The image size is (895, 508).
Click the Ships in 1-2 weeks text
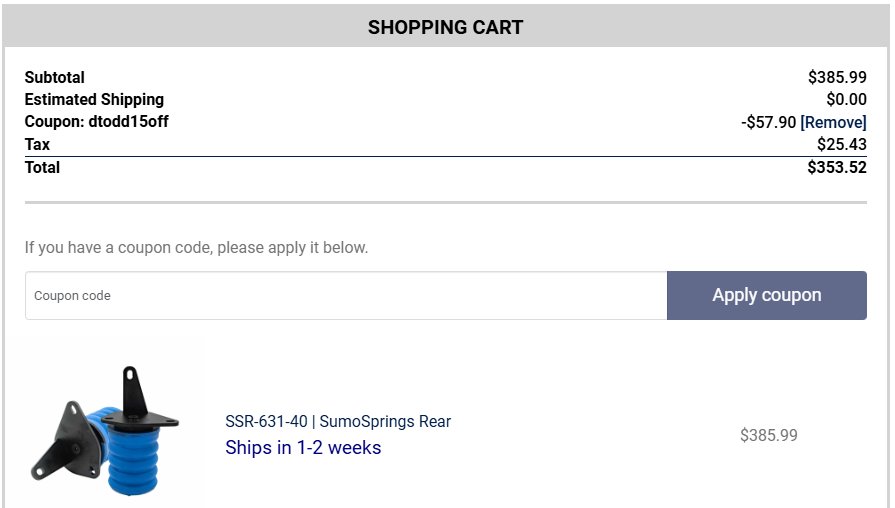pos(303,447)
